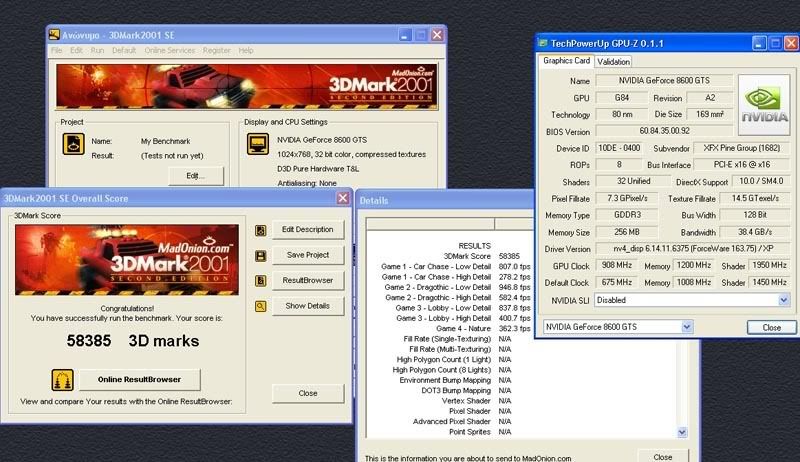Click the Show Details magnifier icon
800x462 pixels.
(x=260, y=306)
